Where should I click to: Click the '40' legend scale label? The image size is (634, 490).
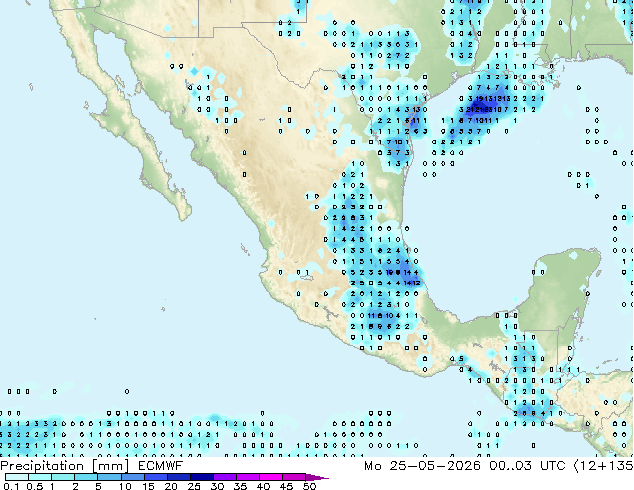pos(263,486)
